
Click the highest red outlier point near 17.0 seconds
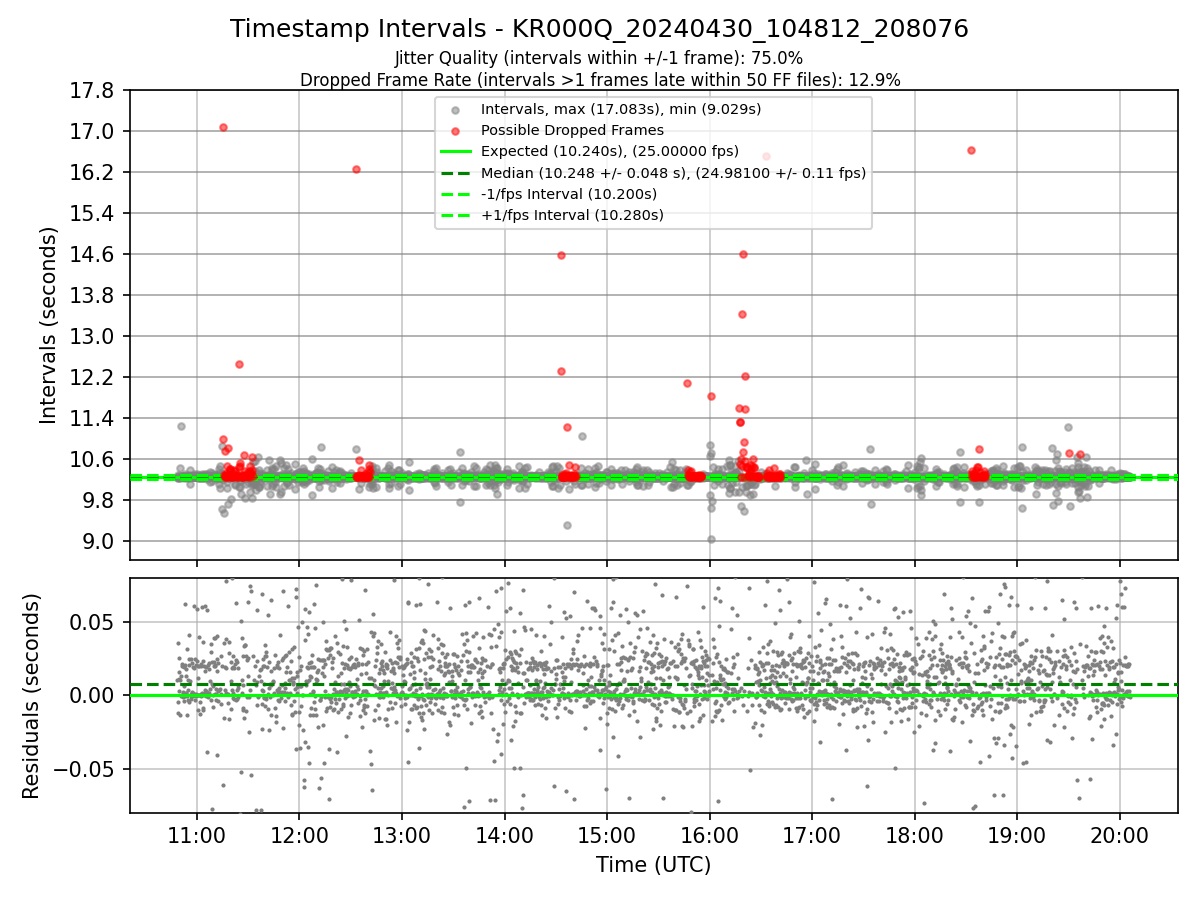click(x=223, y=127)
